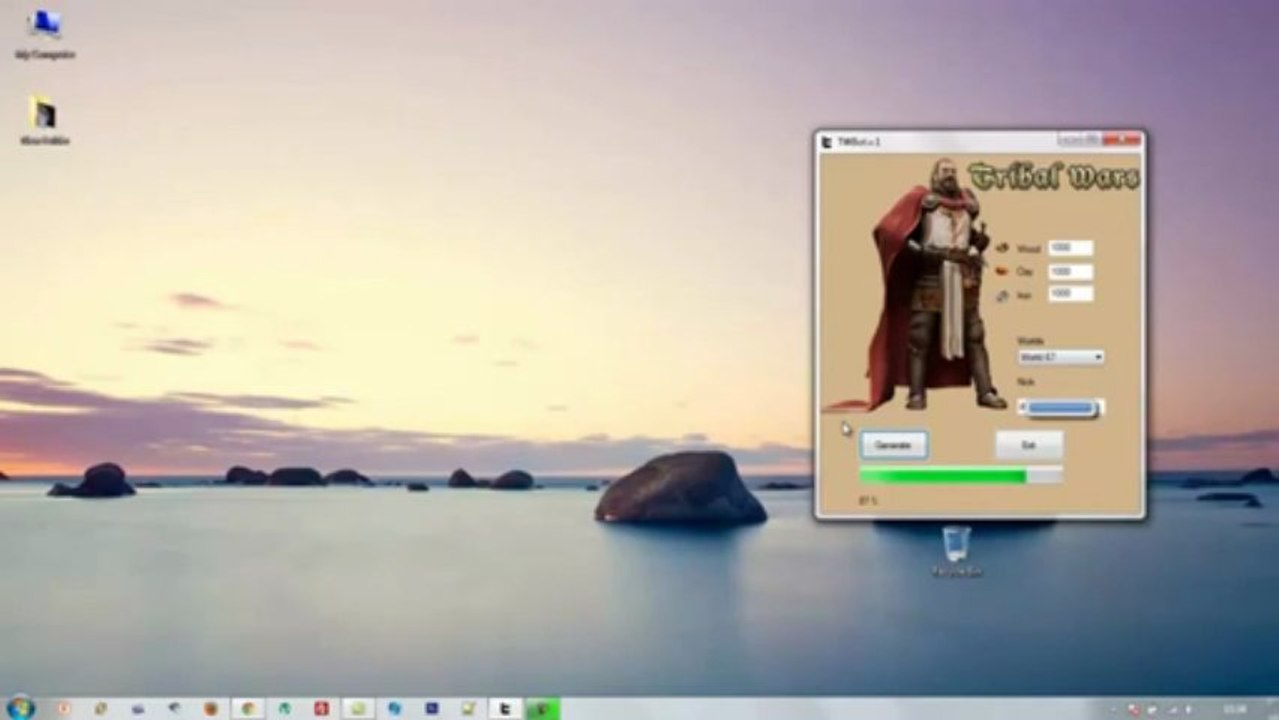1279x720 pixels.
Task: Click the first orange circle taskbar icon
Action: tap(63, 708)
